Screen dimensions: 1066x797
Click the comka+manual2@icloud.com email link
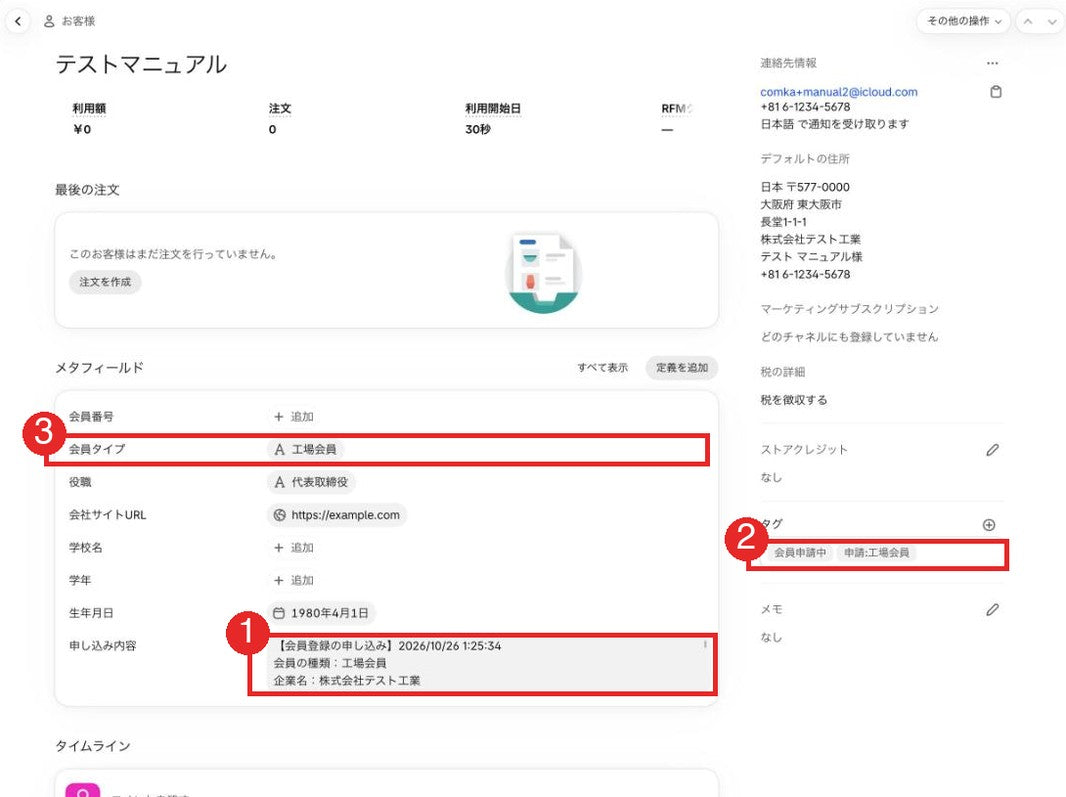pos(838,92)
